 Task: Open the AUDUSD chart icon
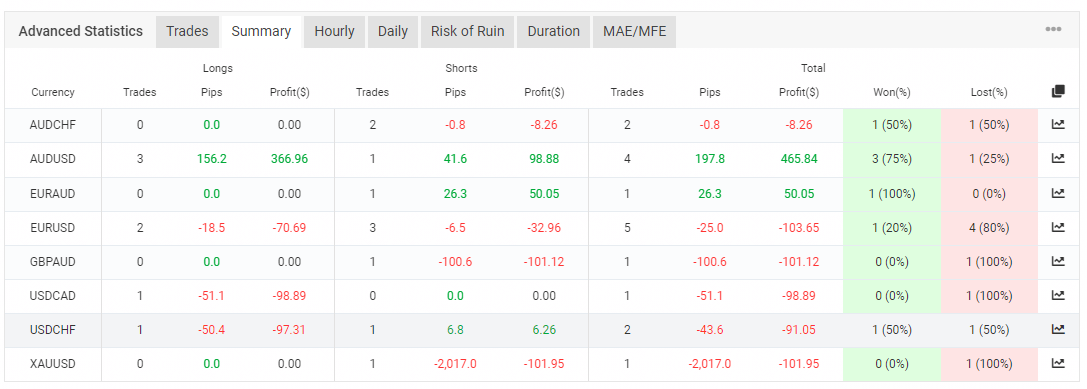click(1058, 159)
